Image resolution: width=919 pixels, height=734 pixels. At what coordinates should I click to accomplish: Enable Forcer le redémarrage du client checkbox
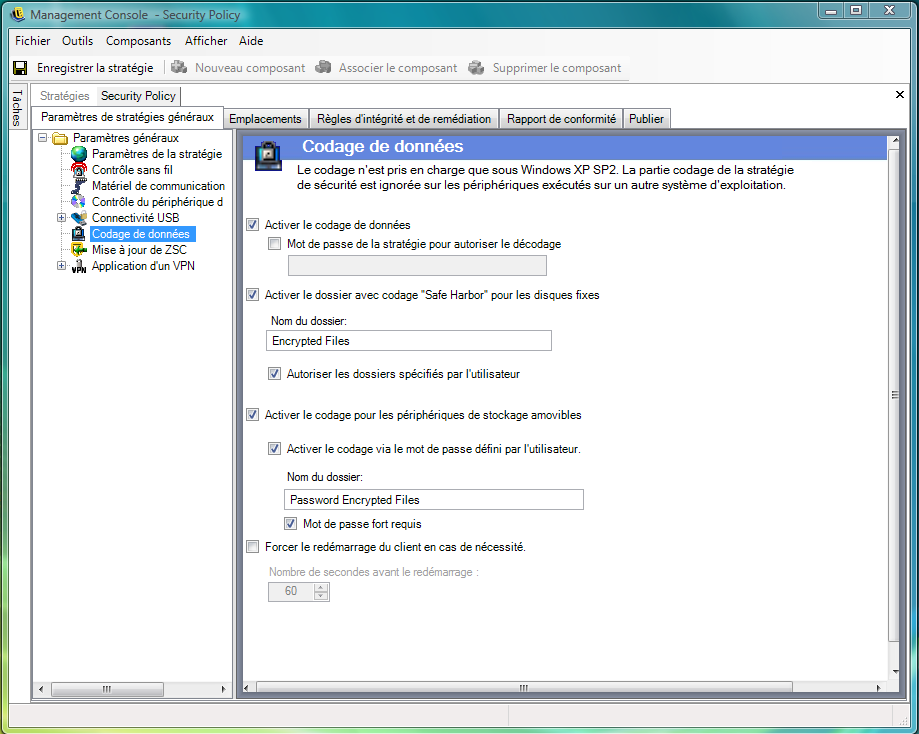point(252,547)
